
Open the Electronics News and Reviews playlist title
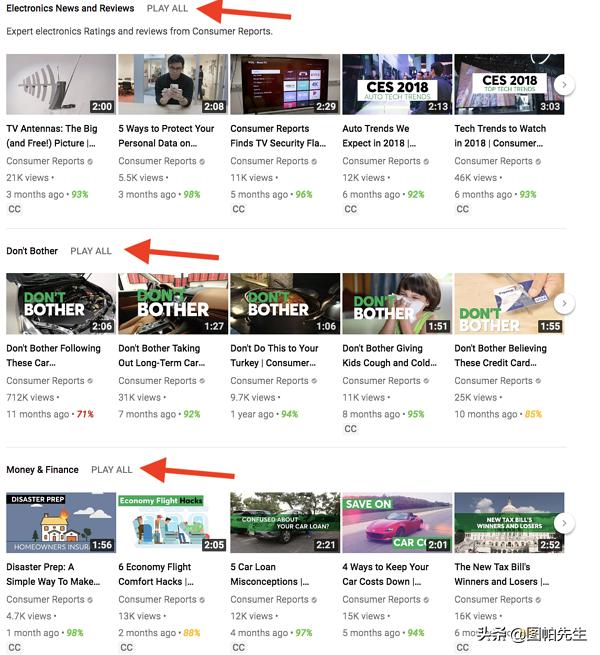(x=70, y=8)
